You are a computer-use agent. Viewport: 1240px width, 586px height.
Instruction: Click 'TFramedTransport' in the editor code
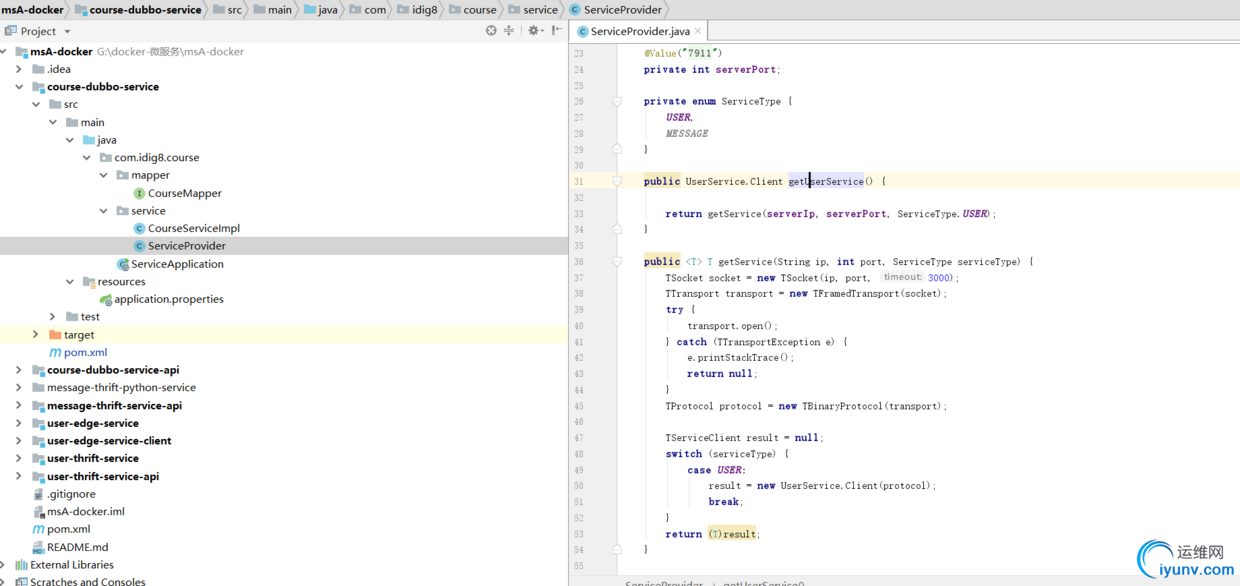point(856,294)
